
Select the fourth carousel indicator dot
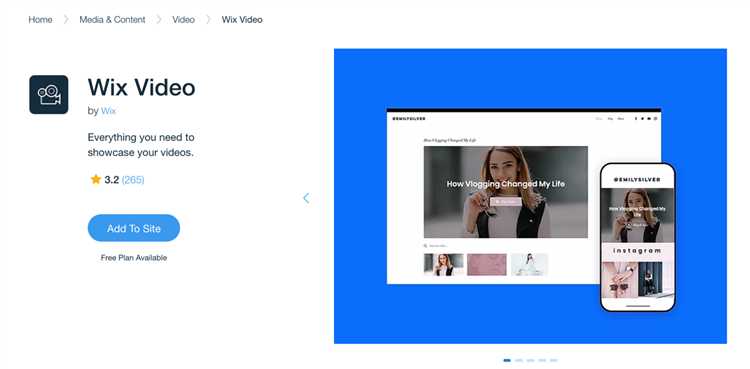(542, 360)
